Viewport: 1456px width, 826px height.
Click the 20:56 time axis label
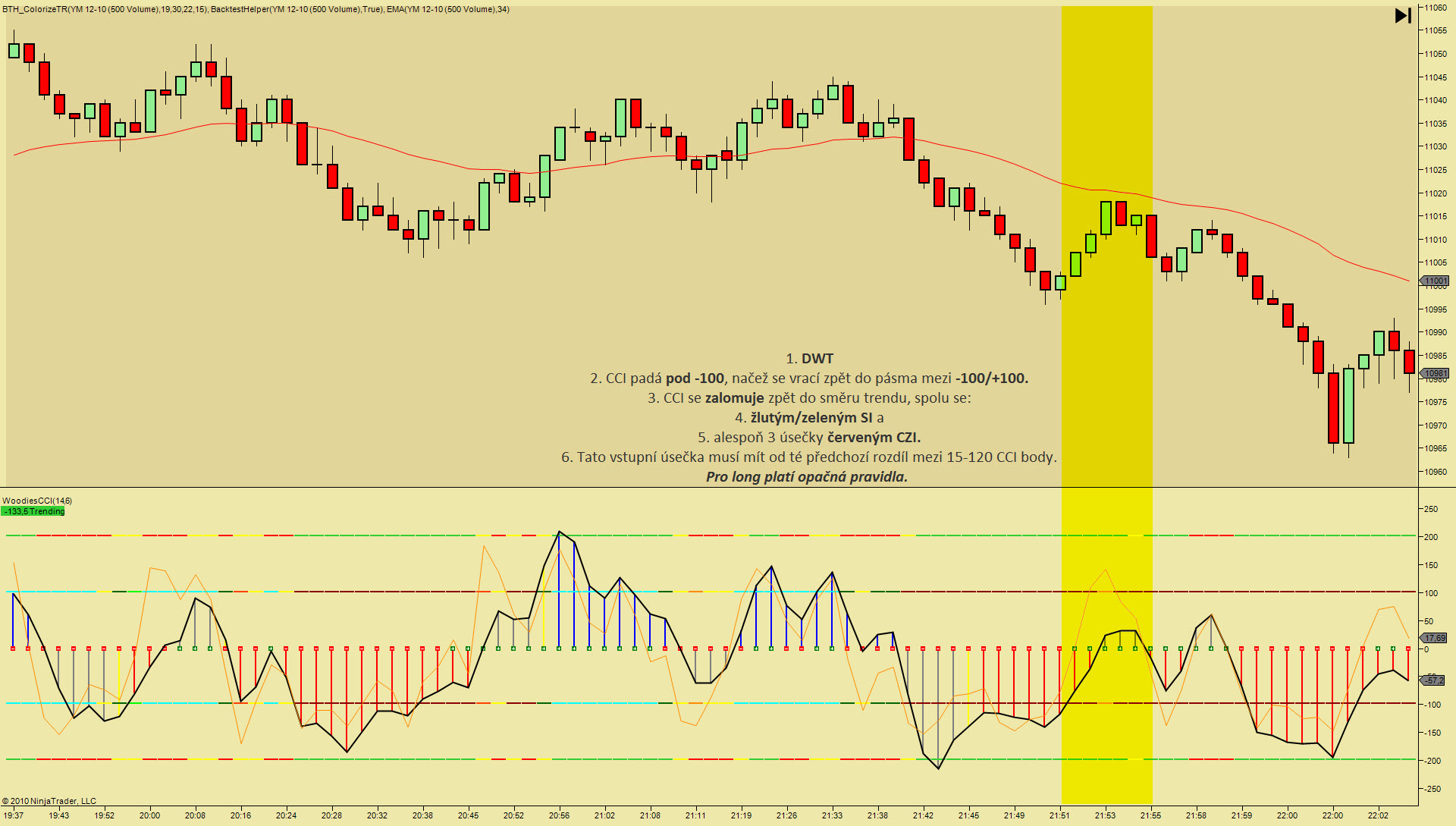559,815
